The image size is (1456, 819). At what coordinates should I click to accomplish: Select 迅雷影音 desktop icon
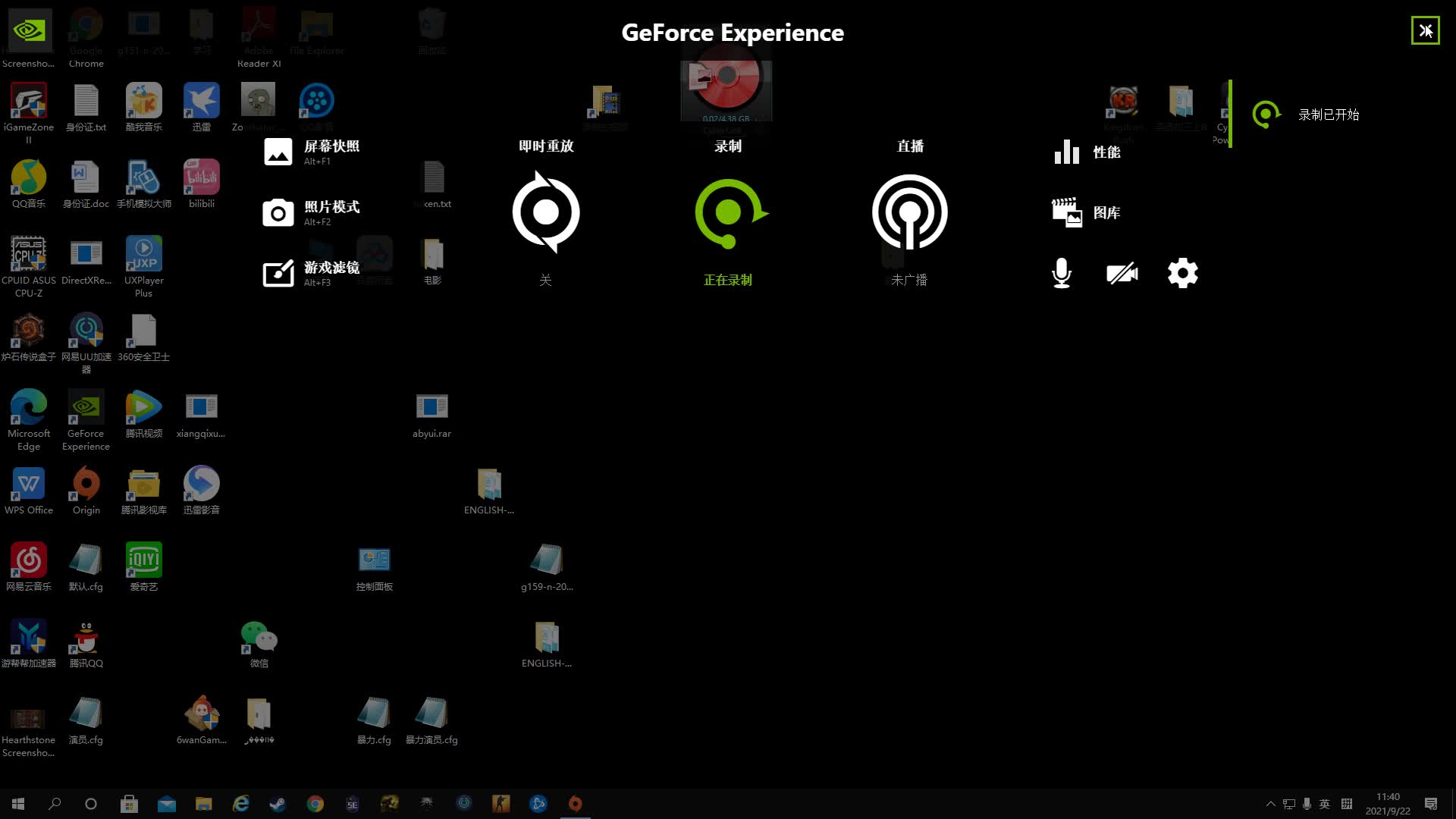point(202,491)
